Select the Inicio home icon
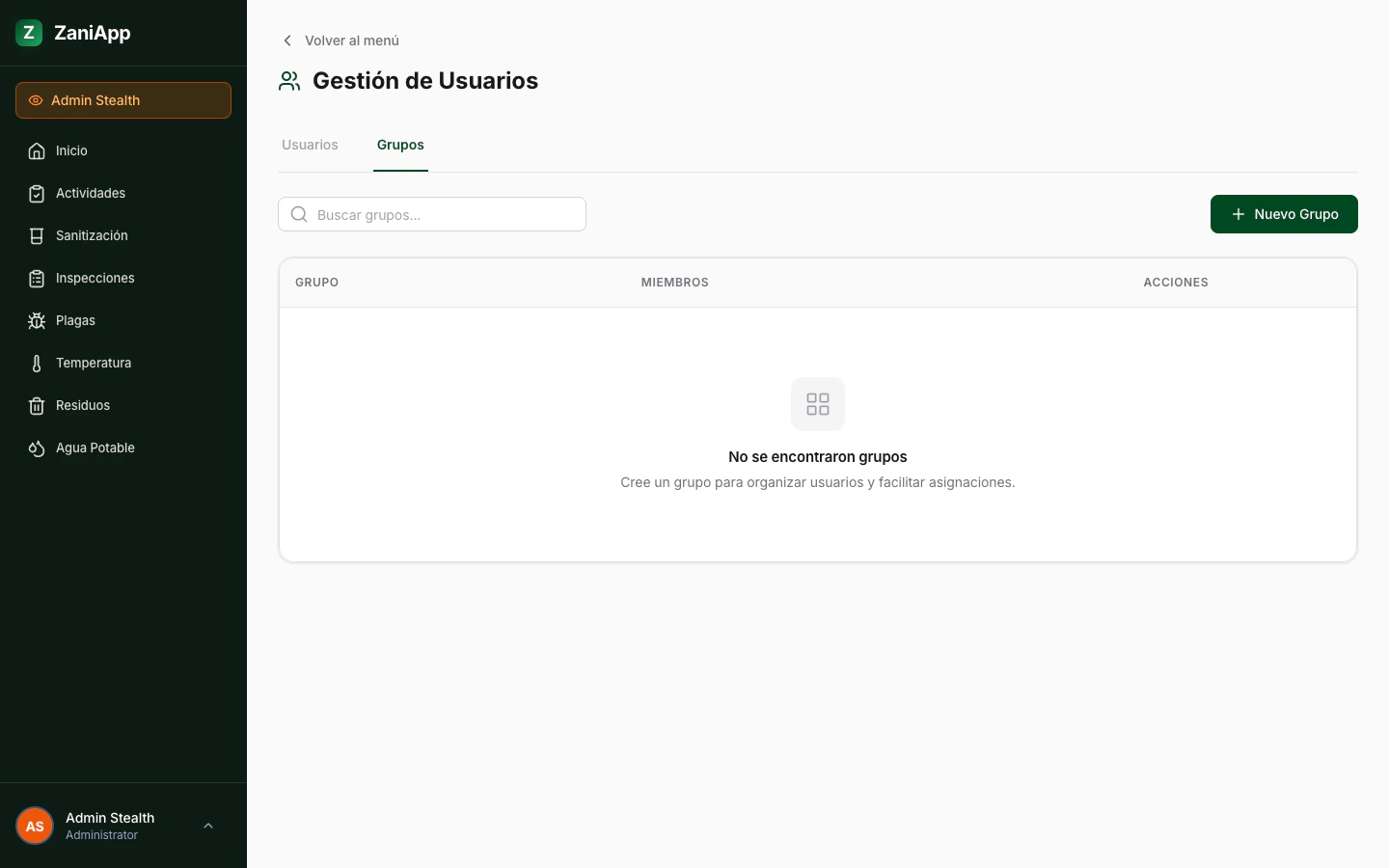Screen dimensions: 1389x868 37,150
